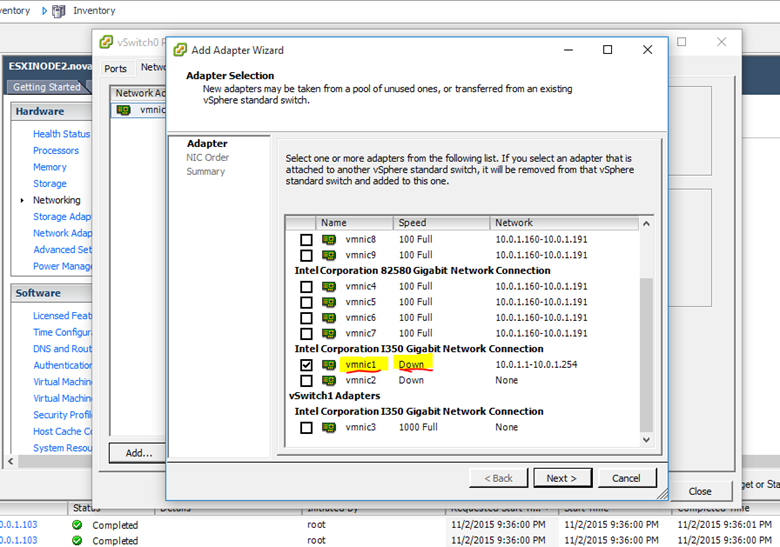Screen dimensions: 780x547
Task: Open the DNS and Routing link
Action: click(62, 349)
